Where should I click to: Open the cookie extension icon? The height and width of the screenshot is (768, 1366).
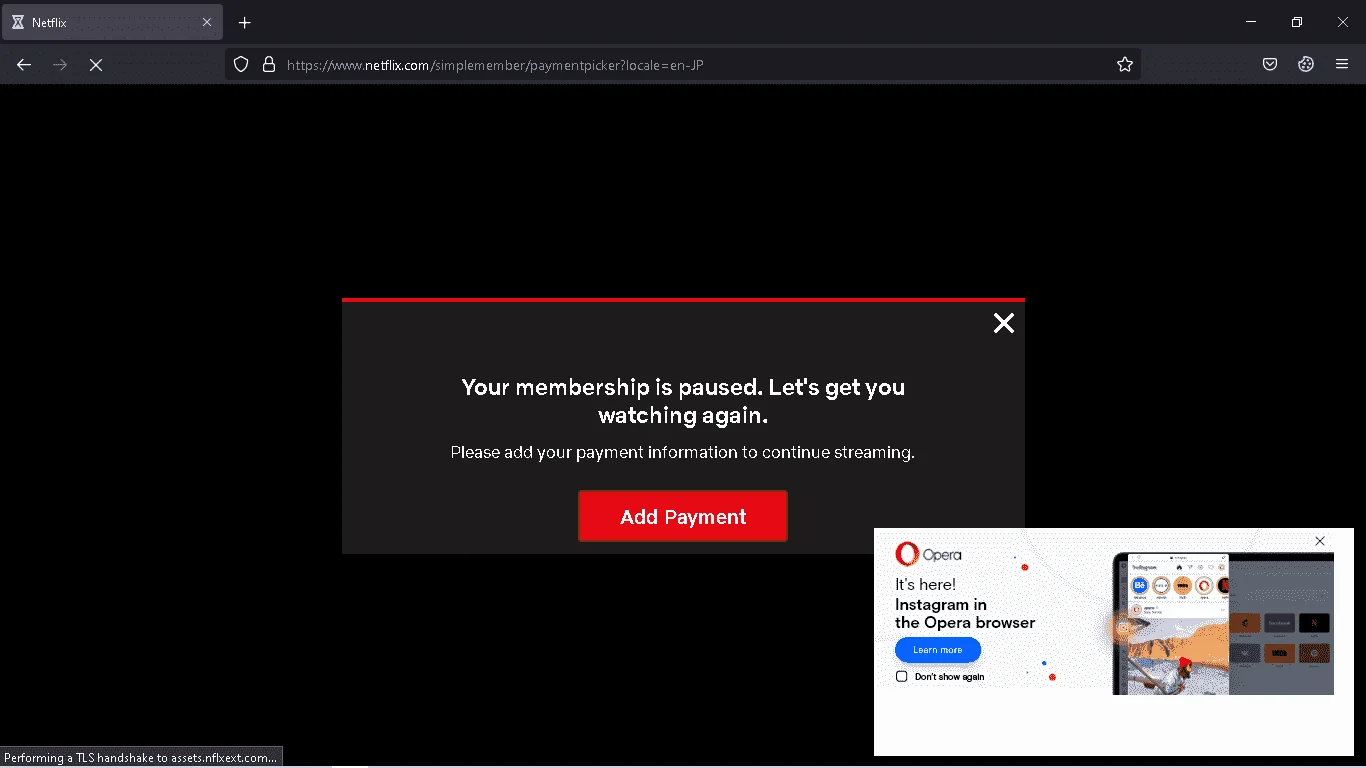coord(1306,64)
